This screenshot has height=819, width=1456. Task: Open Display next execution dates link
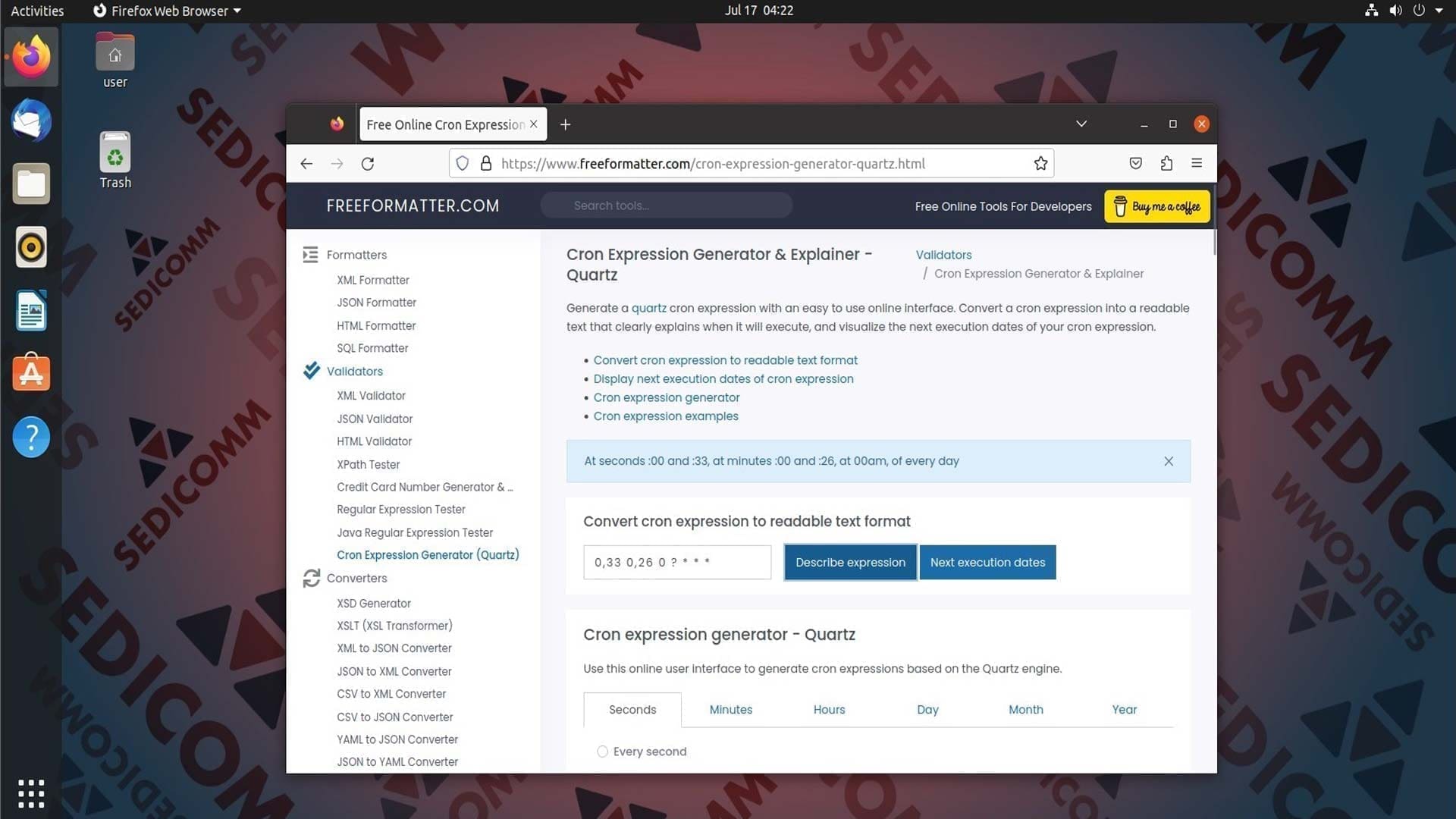coord(723,379)
